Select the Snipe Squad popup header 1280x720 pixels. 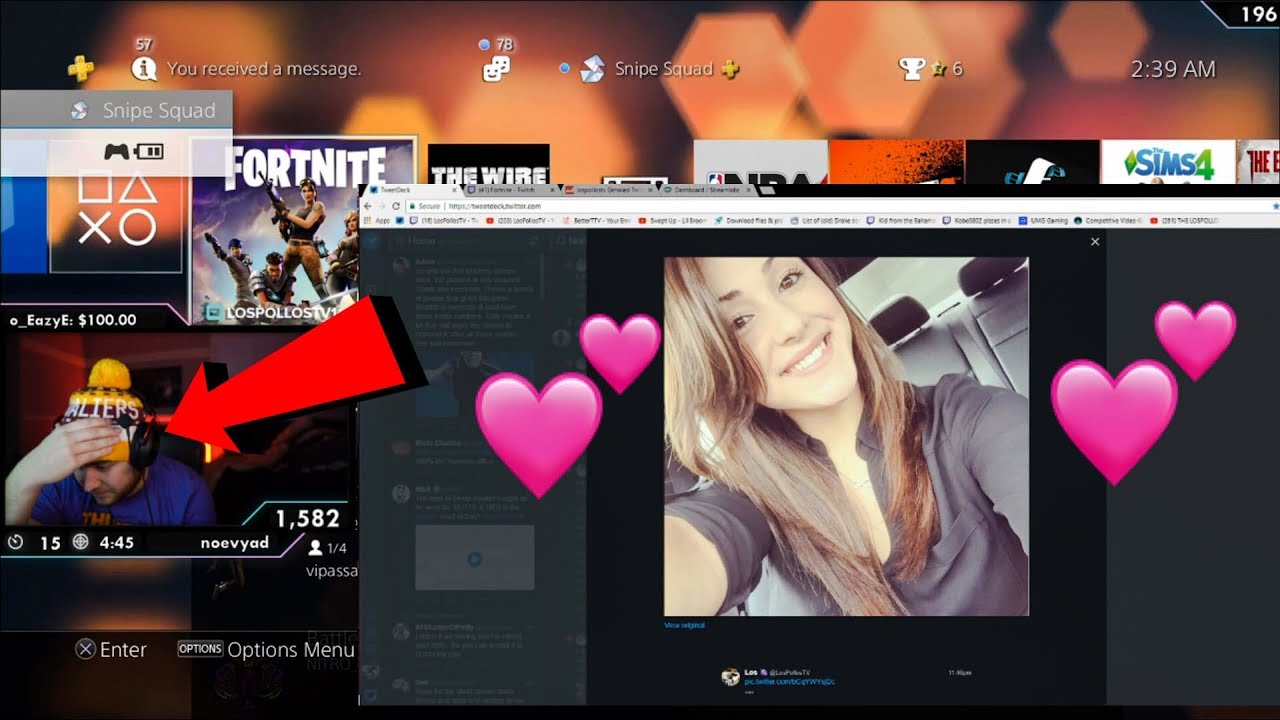(116, 110)
